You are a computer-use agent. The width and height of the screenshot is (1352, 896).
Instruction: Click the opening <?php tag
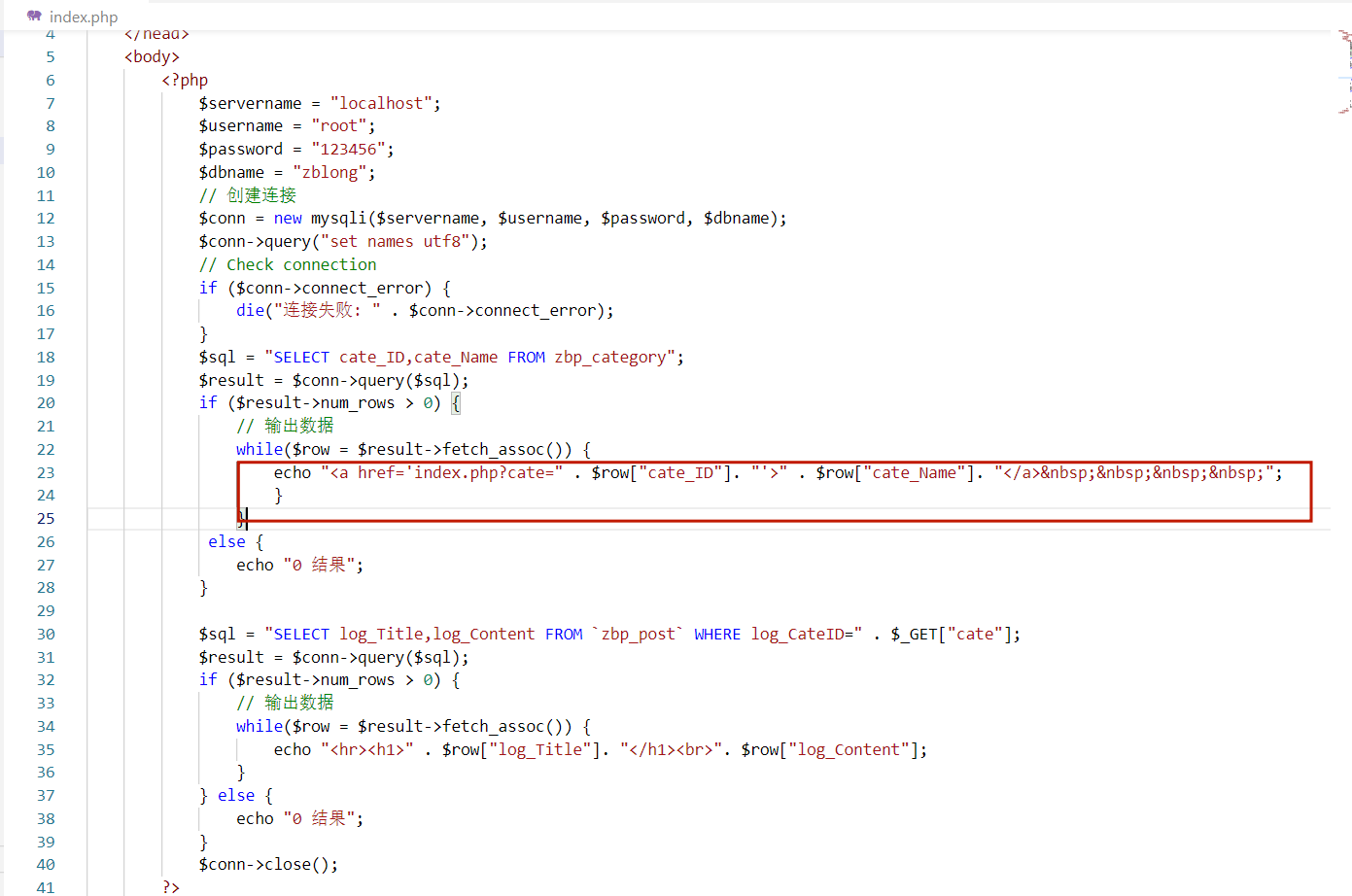coord(185,81)
